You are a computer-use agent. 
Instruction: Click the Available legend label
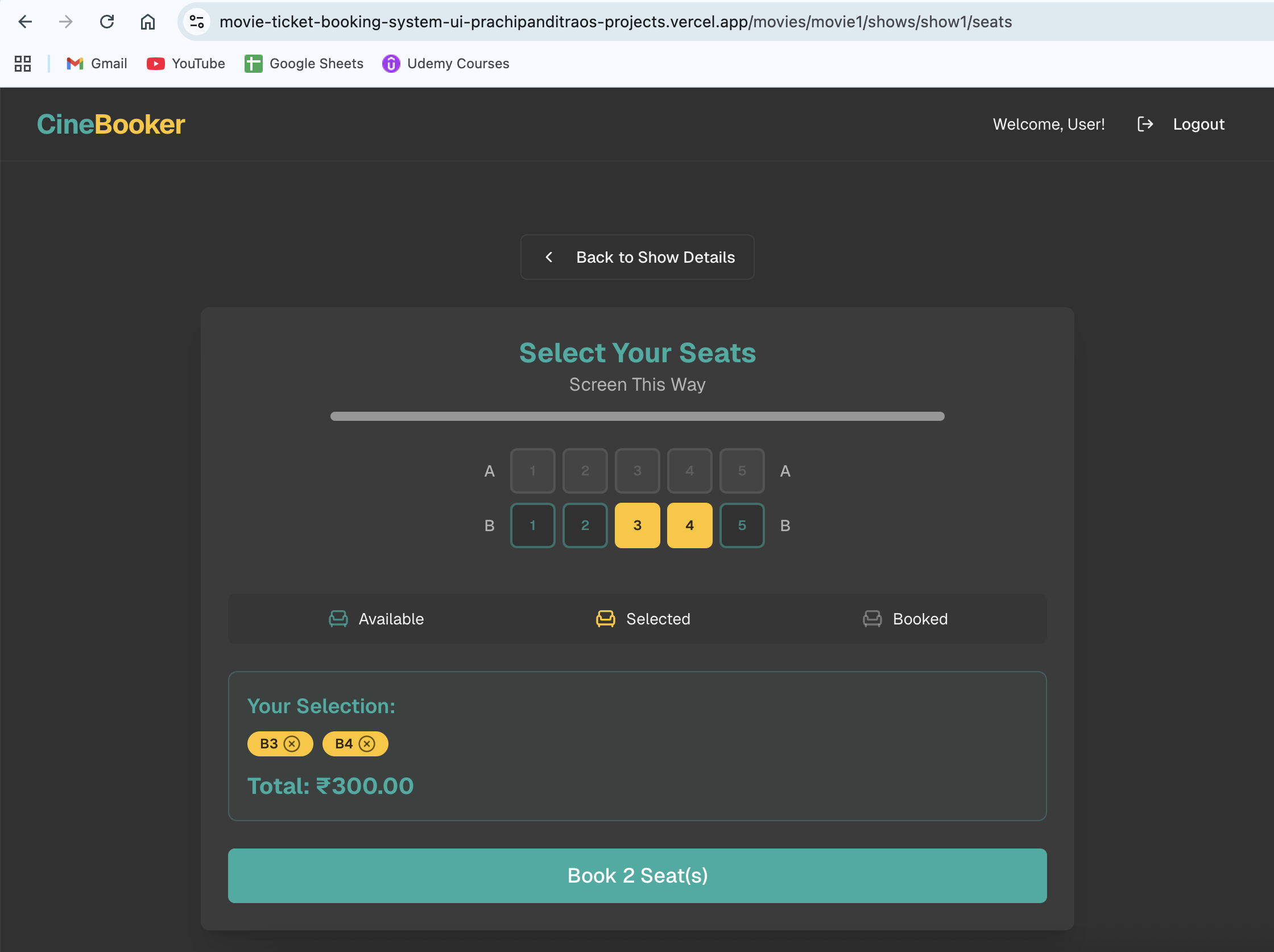[391, 619]
